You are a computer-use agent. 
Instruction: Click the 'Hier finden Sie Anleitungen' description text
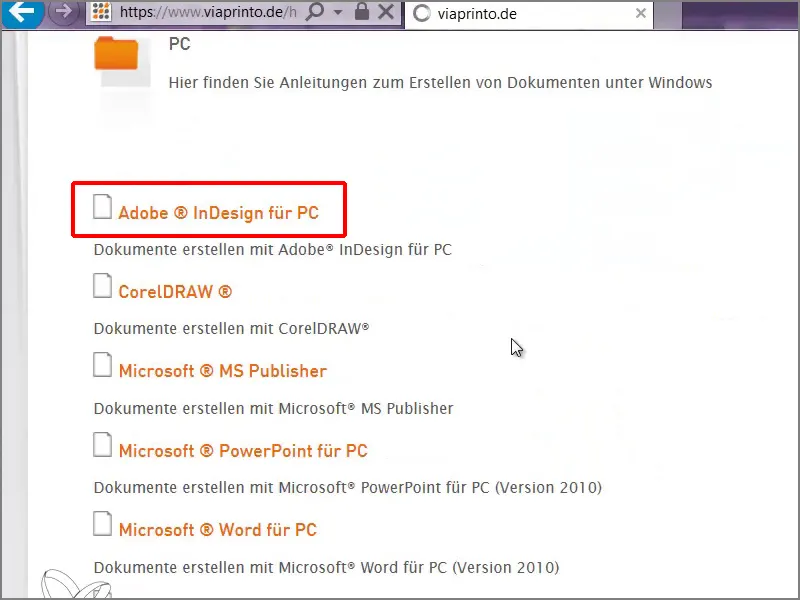click(x=440, y=83)
